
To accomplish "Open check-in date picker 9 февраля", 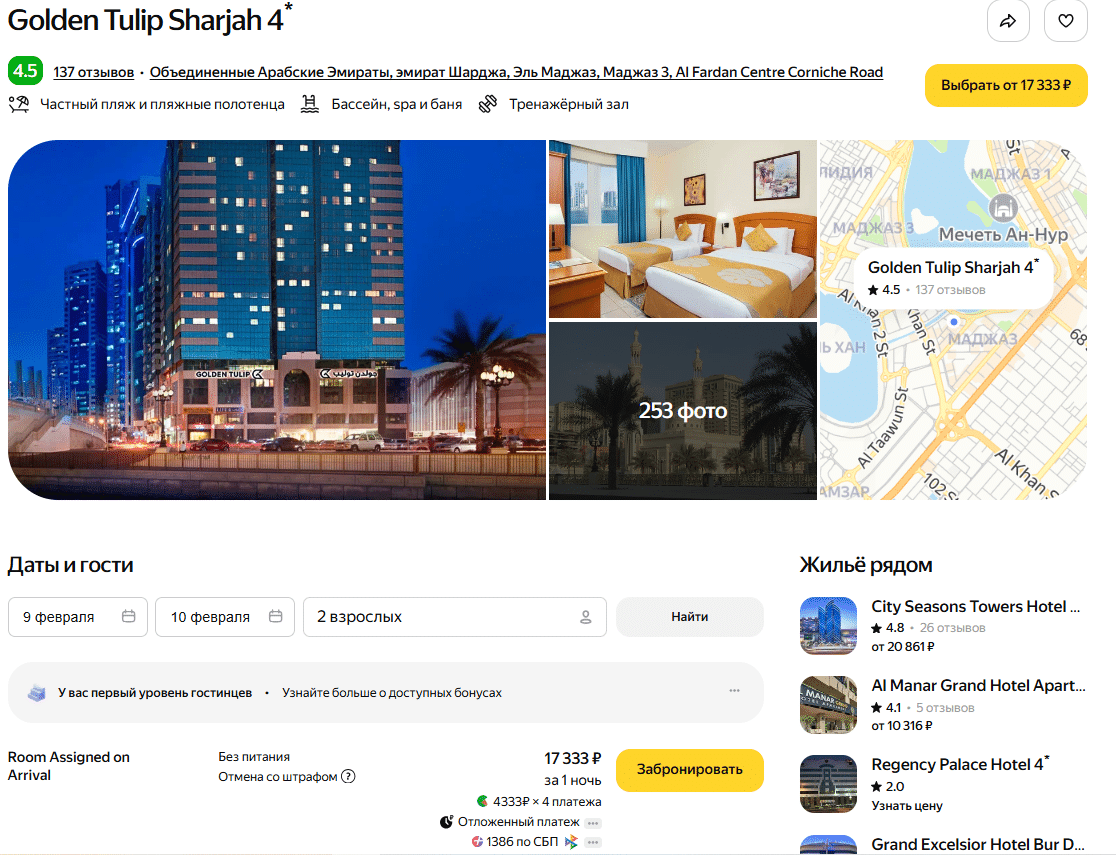I will [x=78, y=617].
